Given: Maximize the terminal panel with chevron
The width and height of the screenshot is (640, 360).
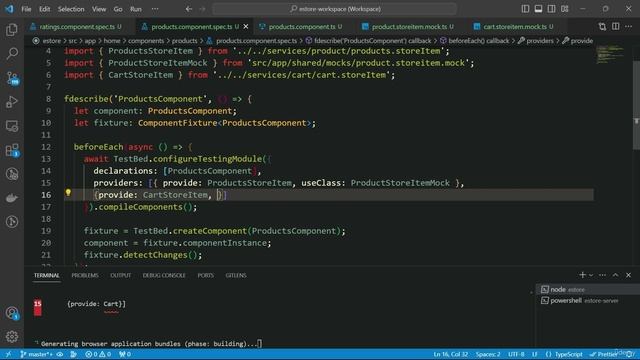Looking at the screenshot, I should [x=616, y=275].
